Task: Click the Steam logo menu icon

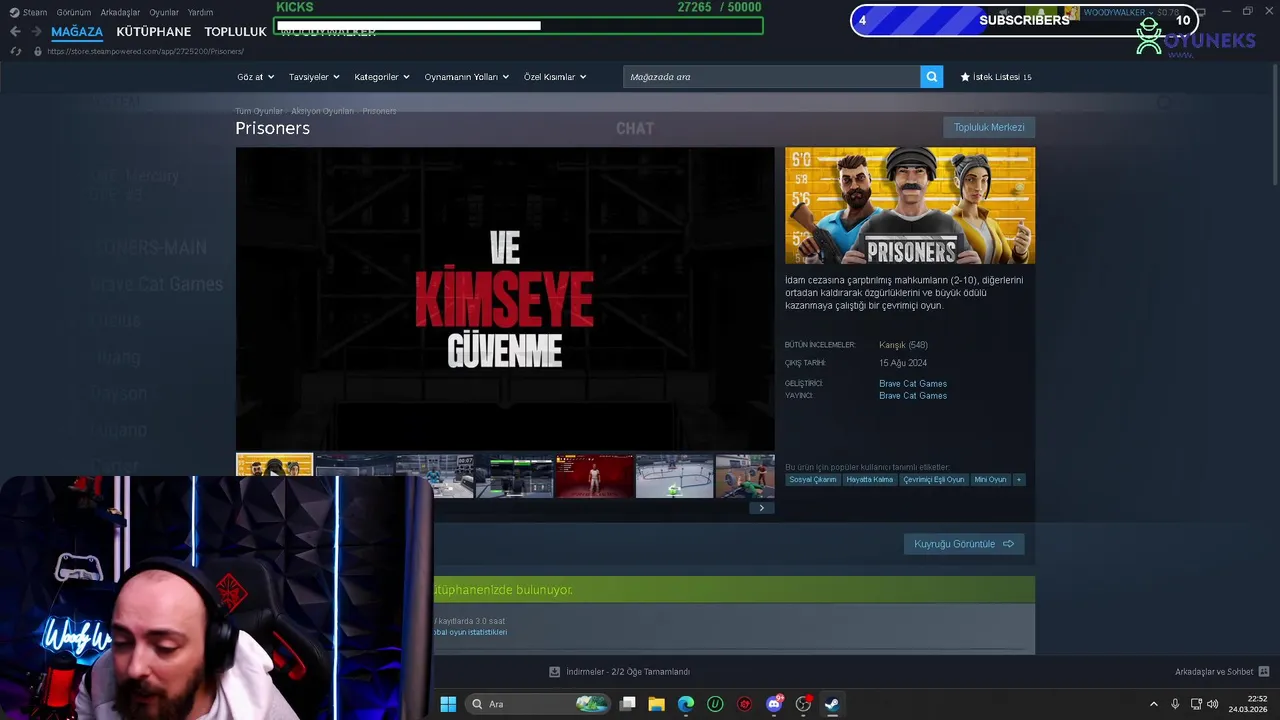Action: [x=14, y=12]
